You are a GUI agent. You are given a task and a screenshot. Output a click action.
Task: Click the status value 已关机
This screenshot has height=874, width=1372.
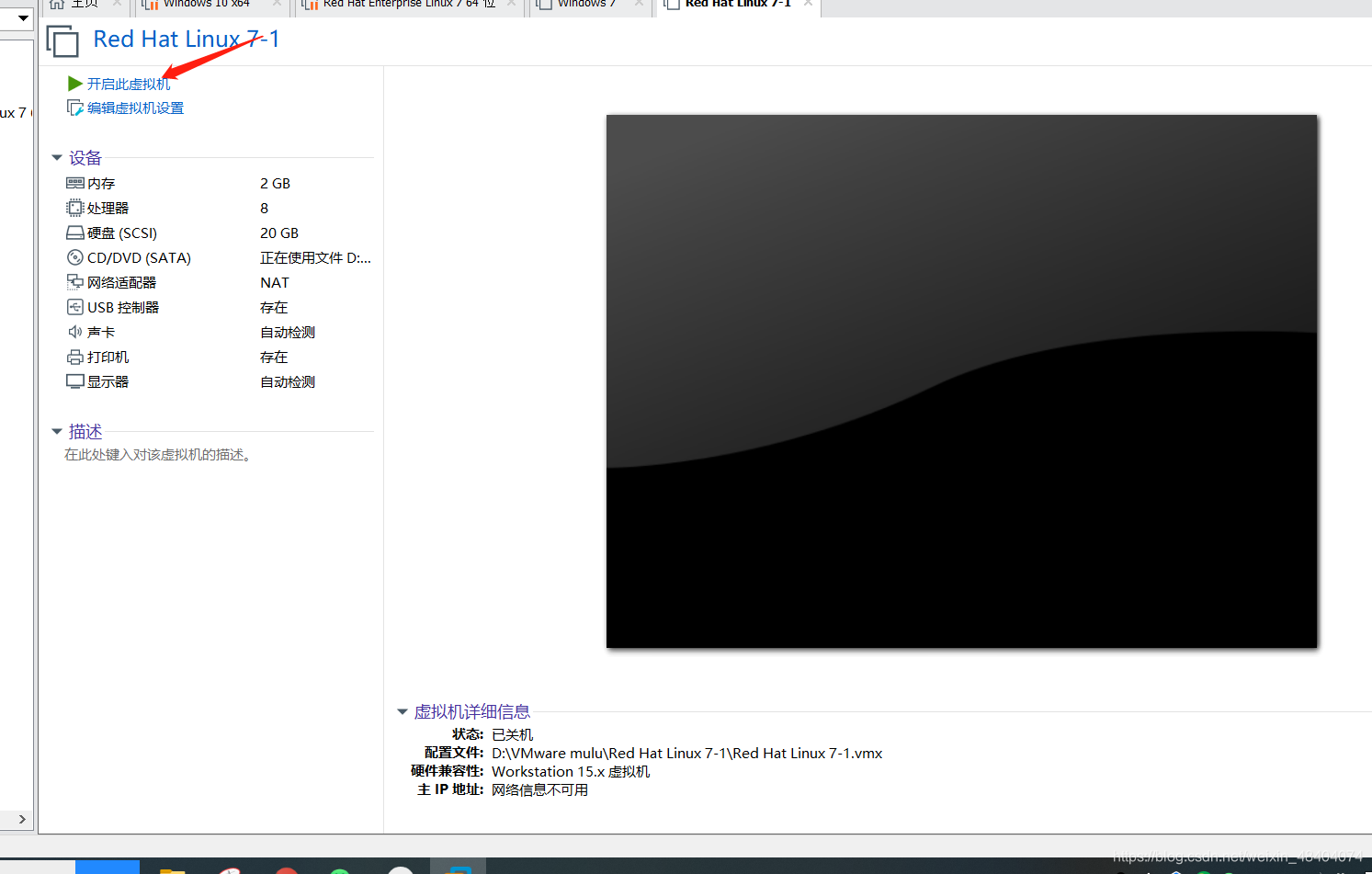(x=512, y=735)
